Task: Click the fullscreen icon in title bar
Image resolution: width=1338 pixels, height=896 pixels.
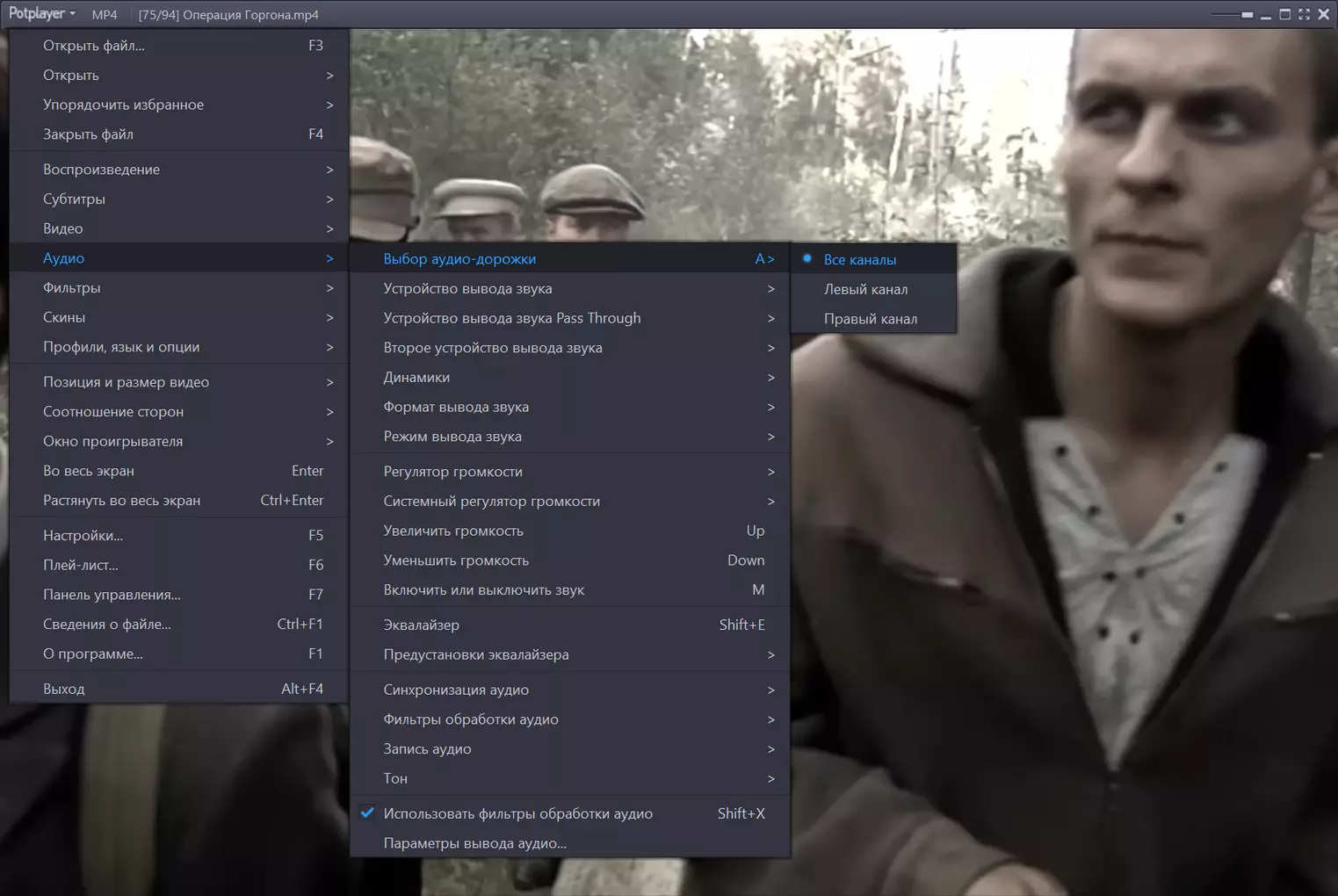Action: pyautogui.click(x=1304, y=14)
